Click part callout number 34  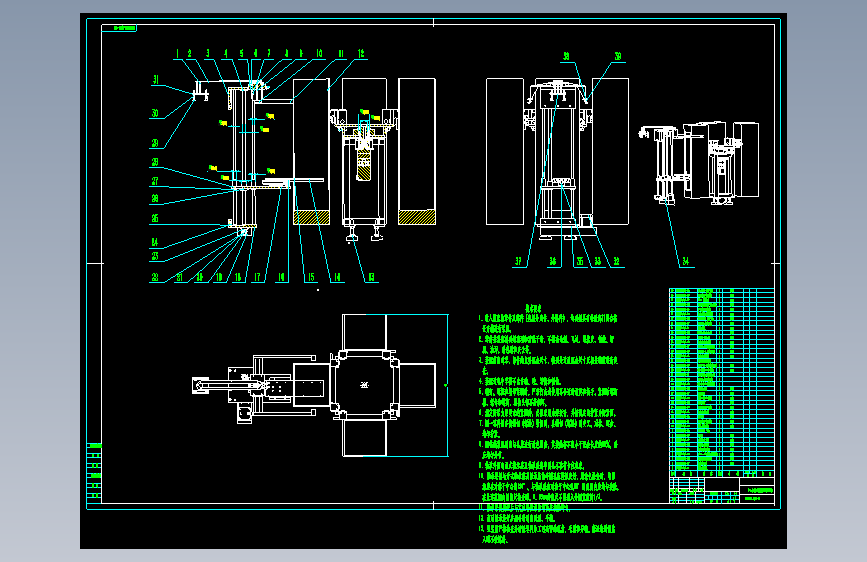click(x=686, y=262)
